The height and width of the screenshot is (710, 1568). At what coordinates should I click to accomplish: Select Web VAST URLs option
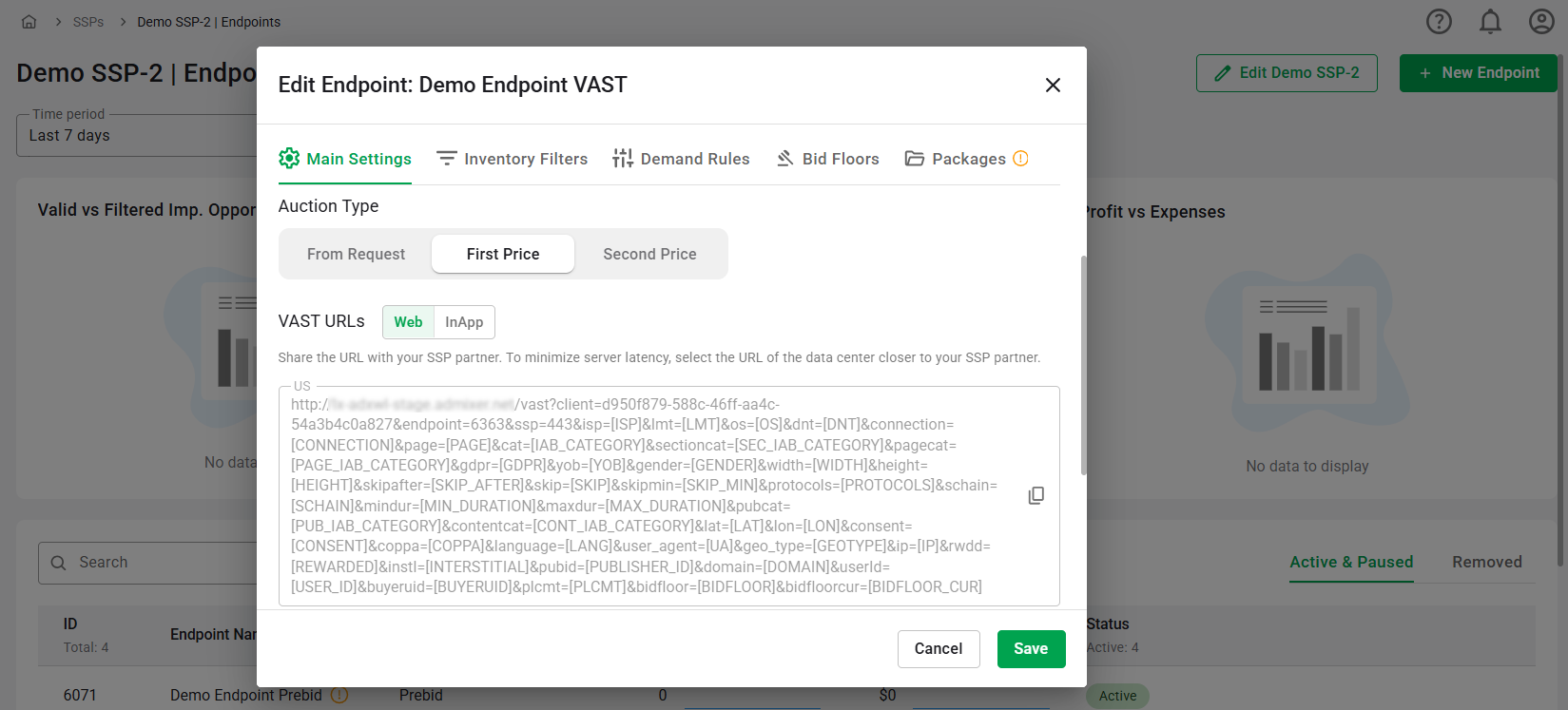pyautogui.click(x=408, y=322)
